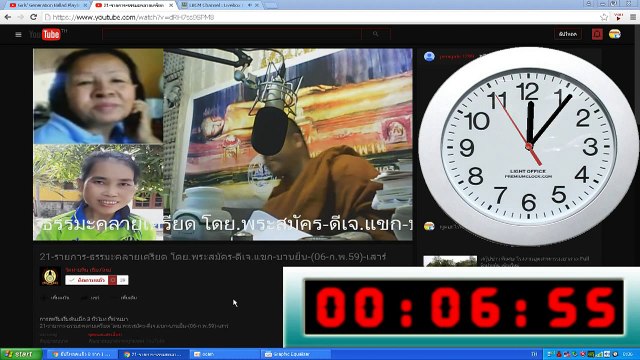Open the channel name link beside avatar

[x=88, y=270]
